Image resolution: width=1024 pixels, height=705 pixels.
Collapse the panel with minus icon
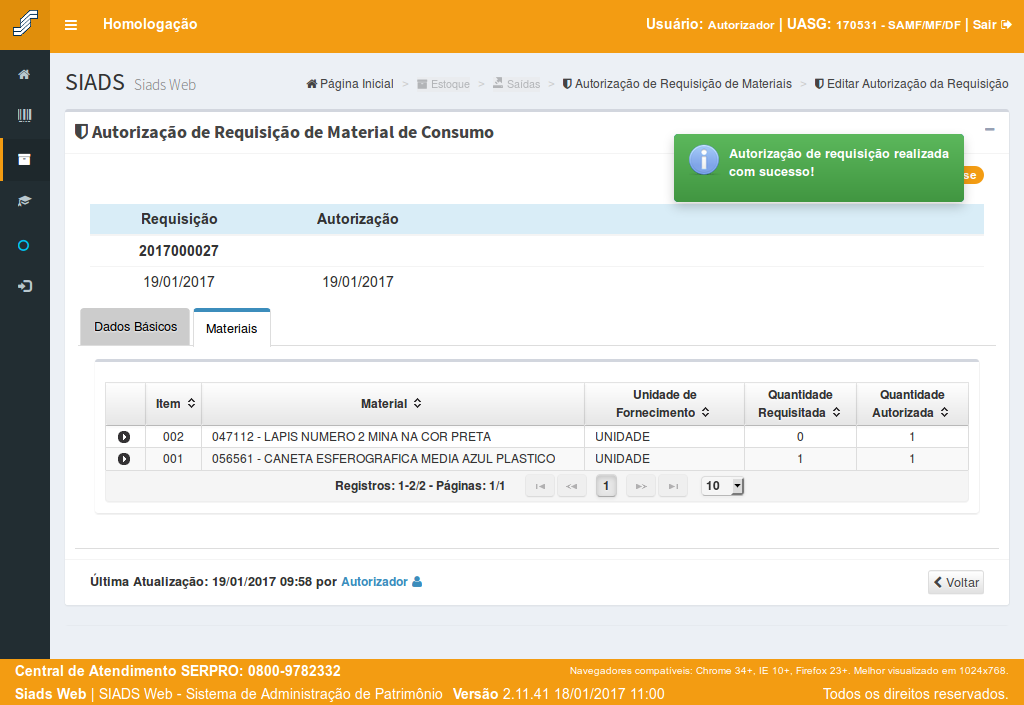pos(989,129)
